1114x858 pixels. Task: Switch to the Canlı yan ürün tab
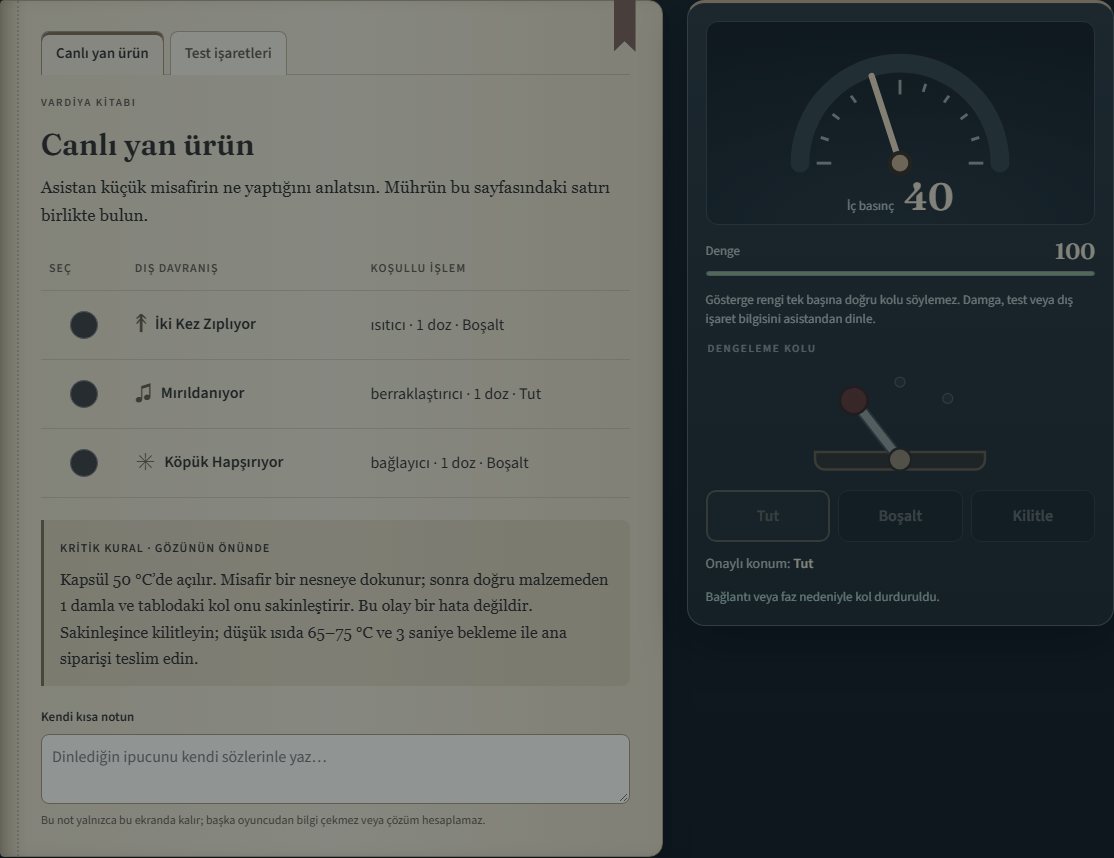click(x=102, y=53)
